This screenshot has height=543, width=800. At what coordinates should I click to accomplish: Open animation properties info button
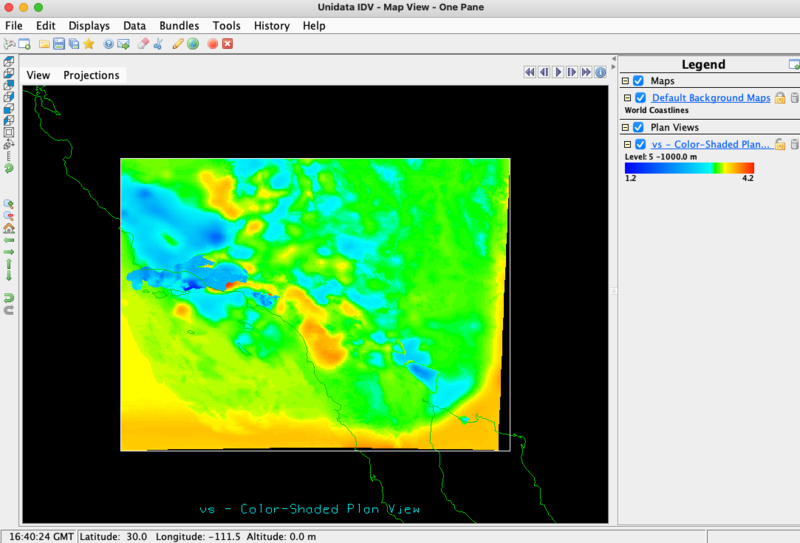click(x=601, y=72)
